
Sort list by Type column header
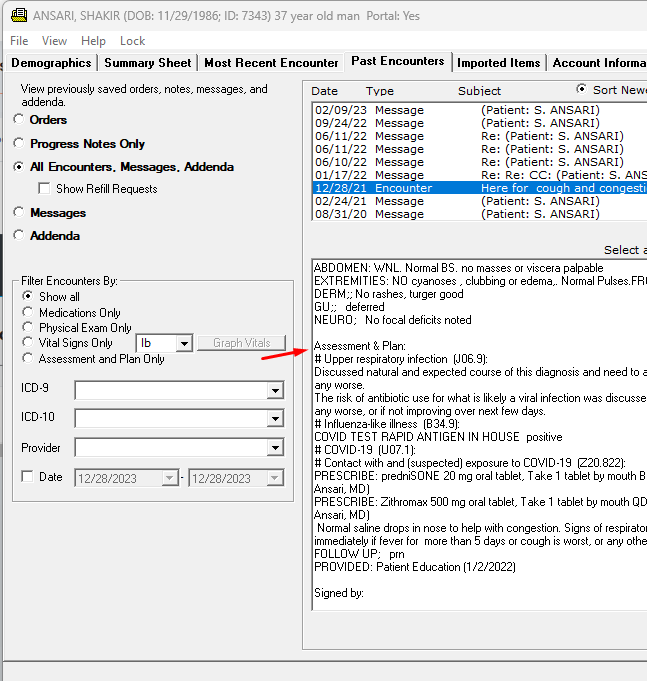point(380,91)
